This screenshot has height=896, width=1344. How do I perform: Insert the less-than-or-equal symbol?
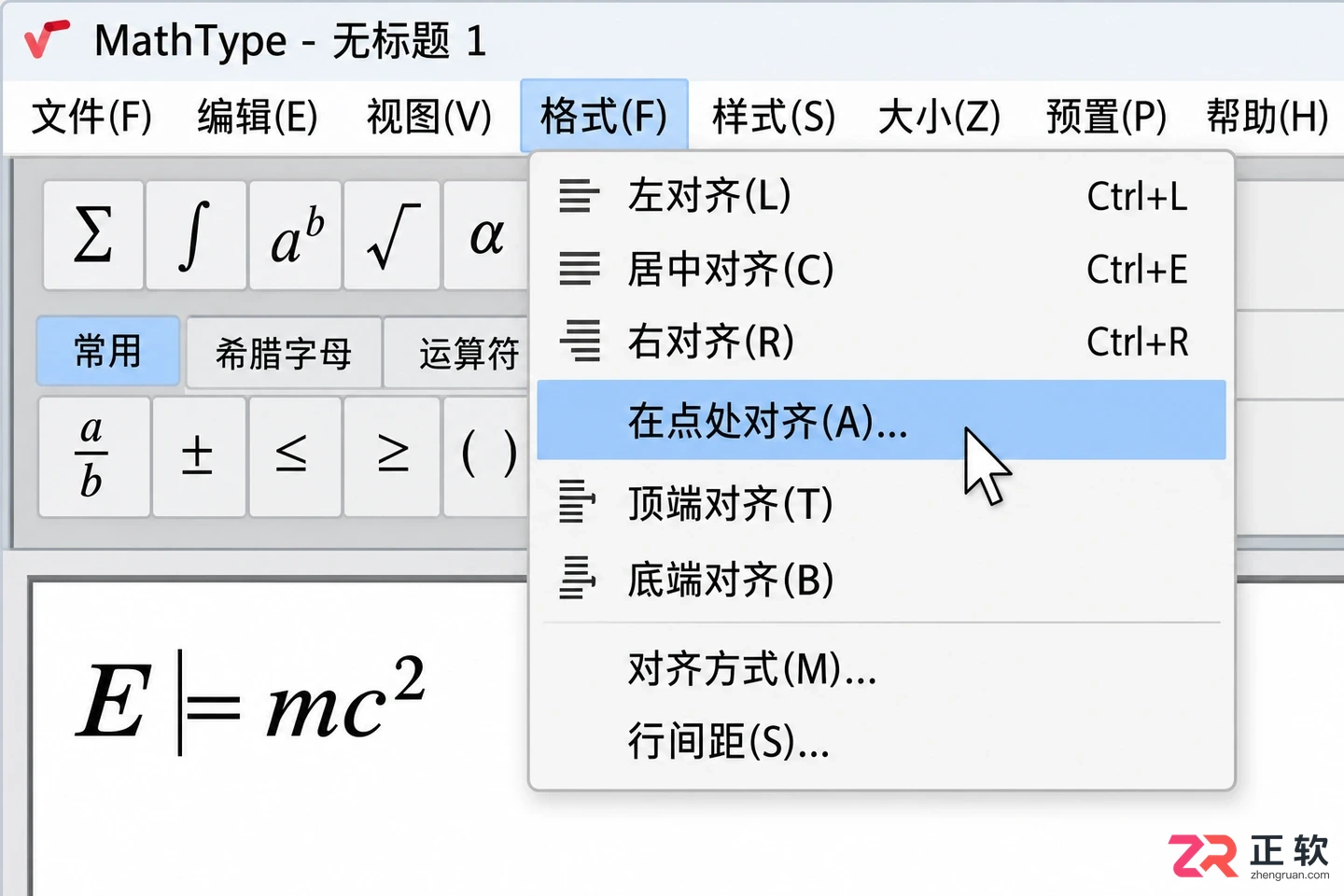click(295, 457)
